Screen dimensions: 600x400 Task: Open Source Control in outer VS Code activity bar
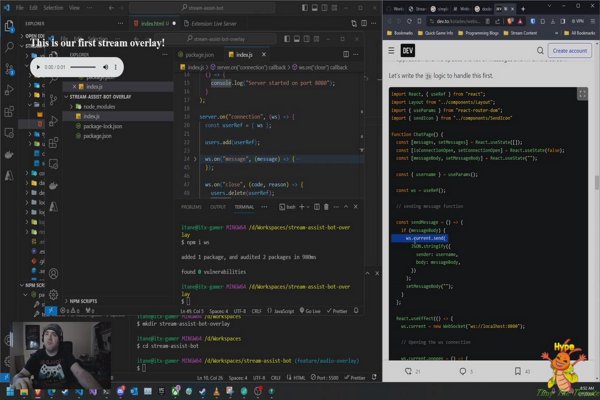9,69
